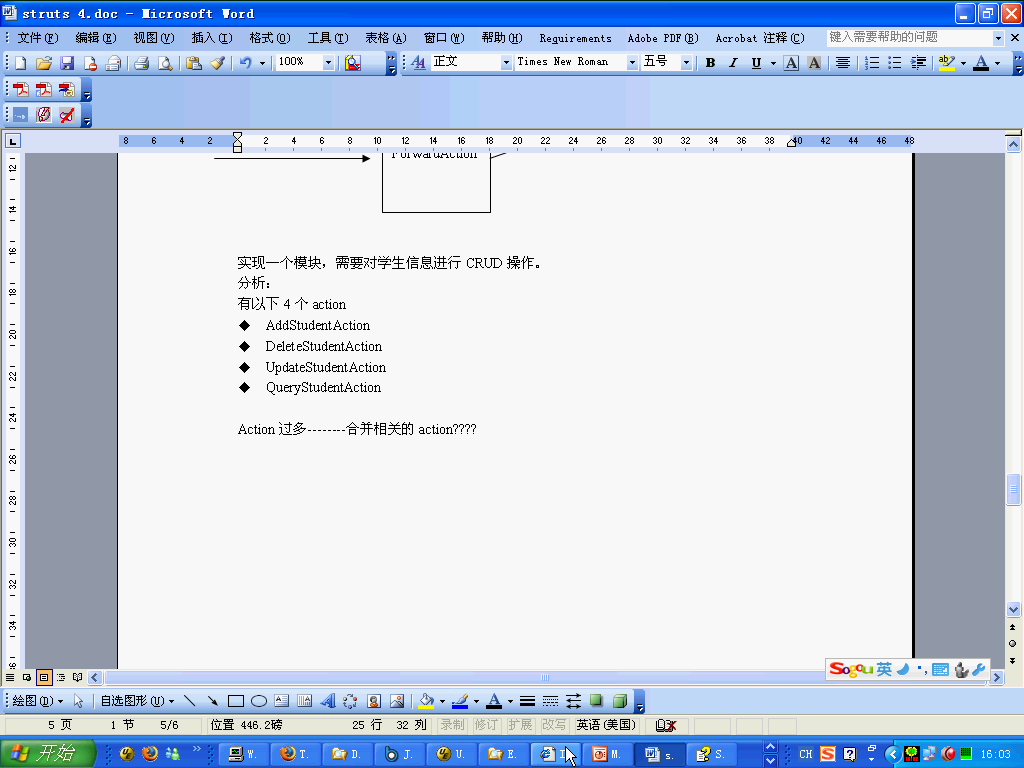
Task: Print the document using the printer icon
Action: (142, 63)
